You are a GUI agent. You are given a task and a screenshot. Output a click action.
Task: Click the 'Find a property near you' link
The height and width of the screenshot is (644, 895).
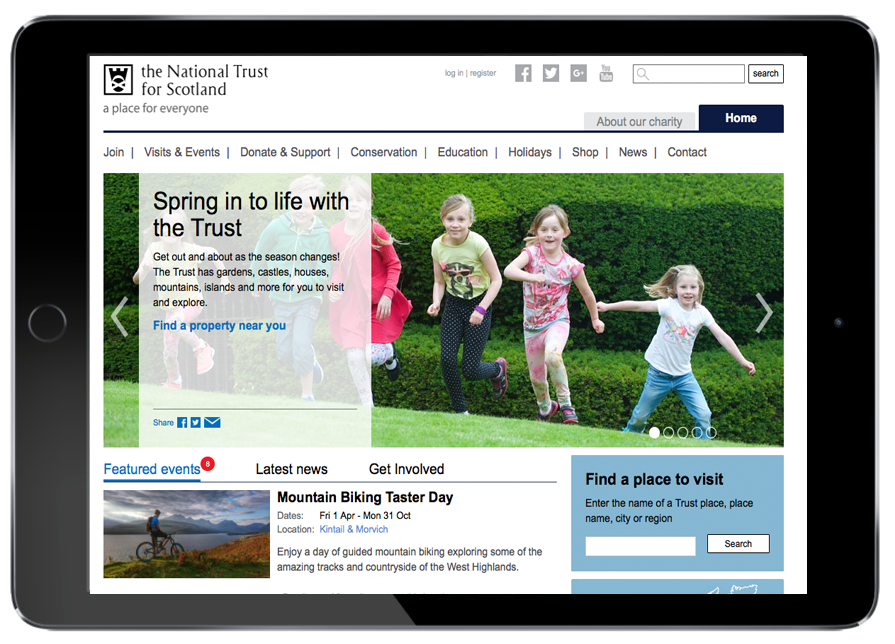pyautogui.click(x=219, y=326)
